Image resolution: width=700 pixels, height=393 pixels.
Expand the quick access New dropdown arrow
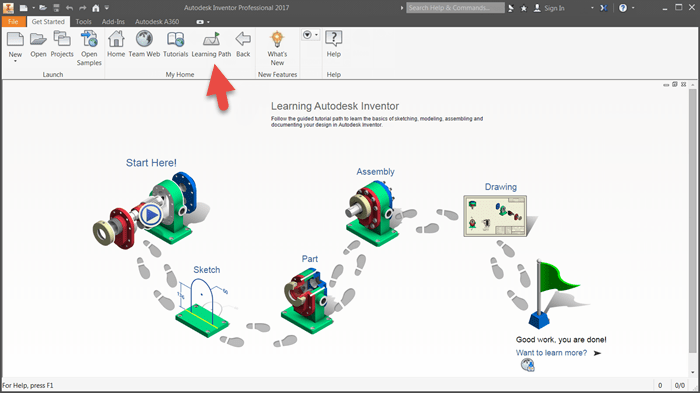[x=33, y=8]
